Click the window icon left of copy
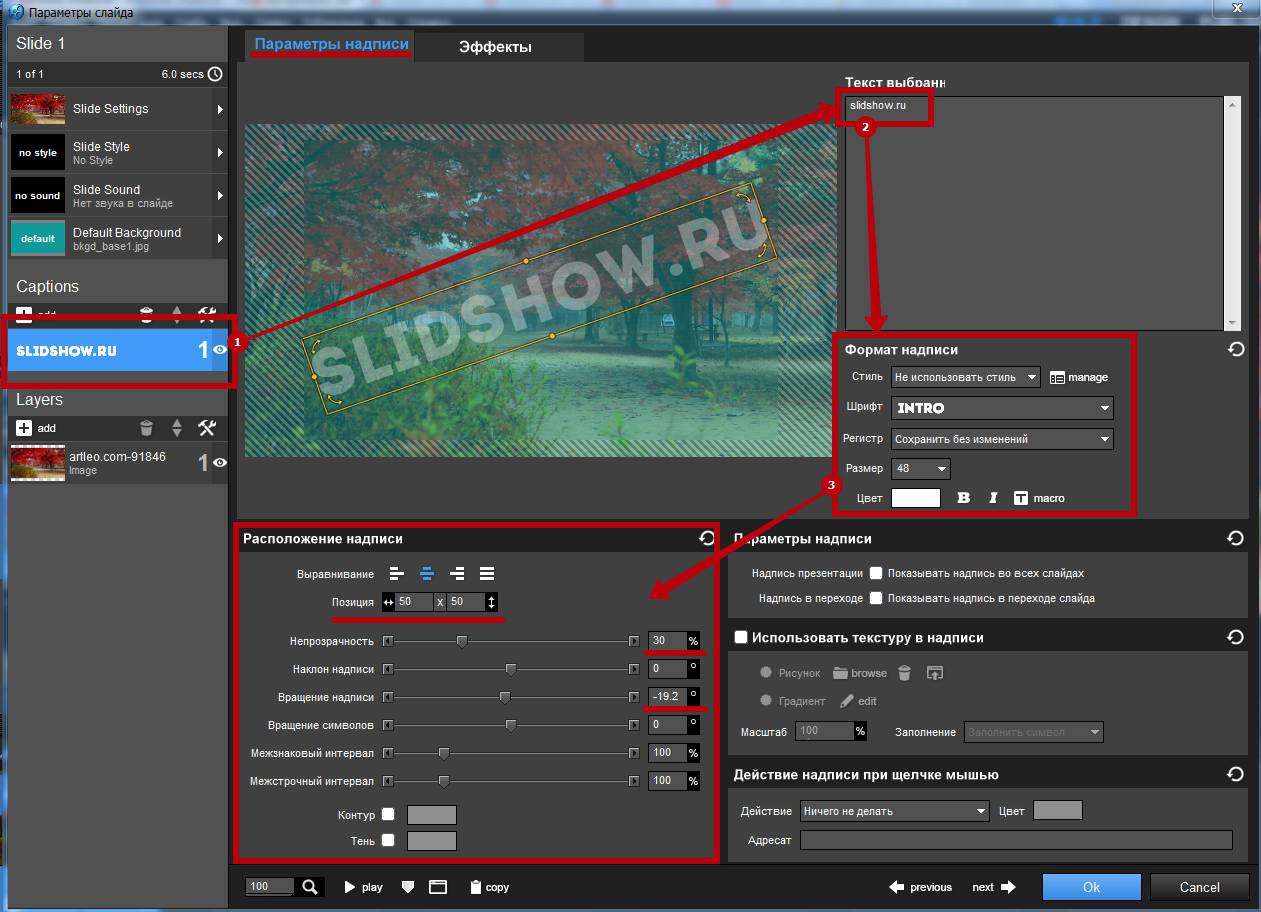Viewport: 1261px width, 912px height. [x=437, y=887]
